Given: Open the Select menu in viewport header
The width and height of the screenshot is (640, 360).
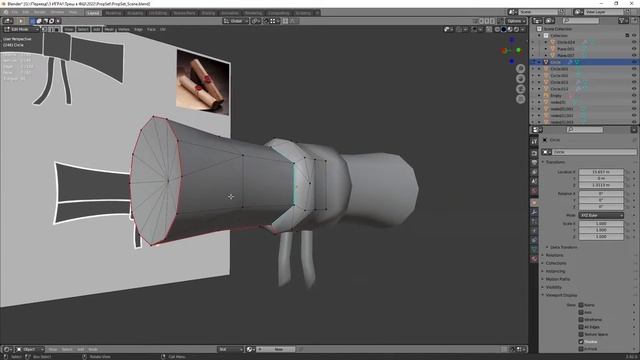Looking at the screenshot, I should point(83,29).
